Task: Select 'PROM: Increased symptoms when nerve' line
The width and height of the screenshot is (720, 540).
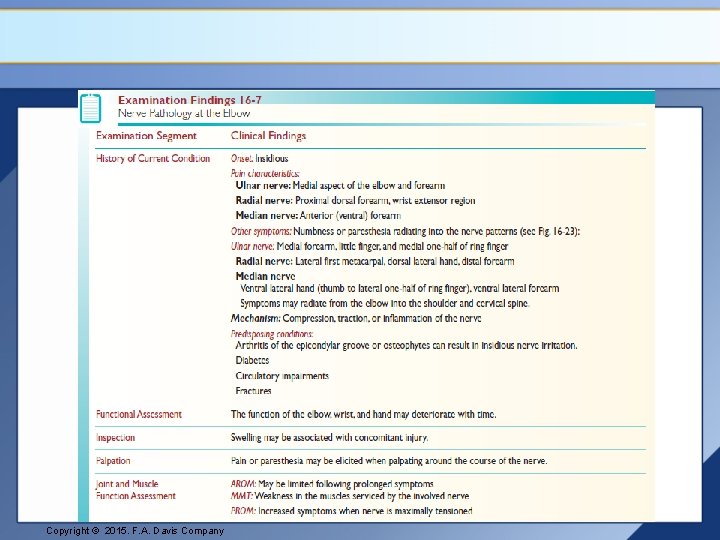Action: [x=352, y=511]
